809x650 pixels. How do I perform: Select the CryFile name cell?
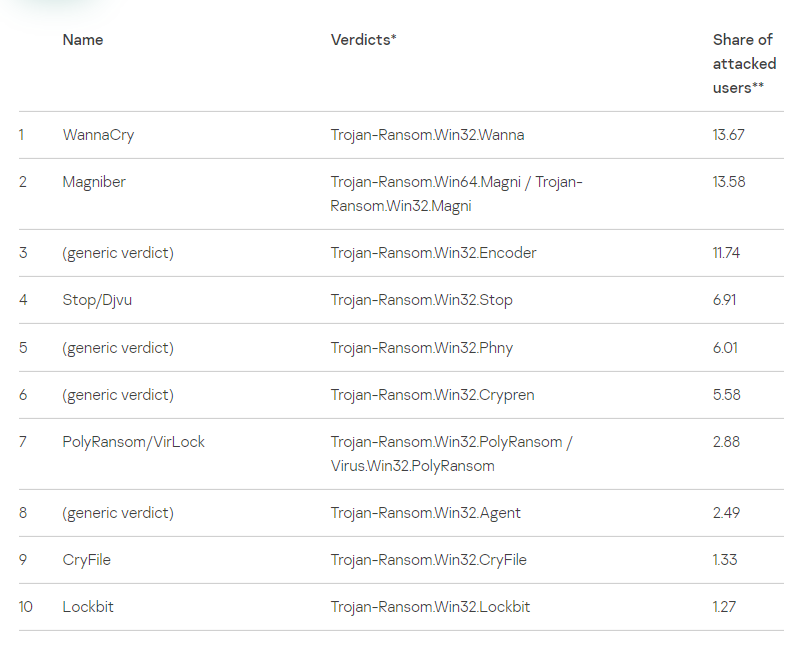coord(86,560)
